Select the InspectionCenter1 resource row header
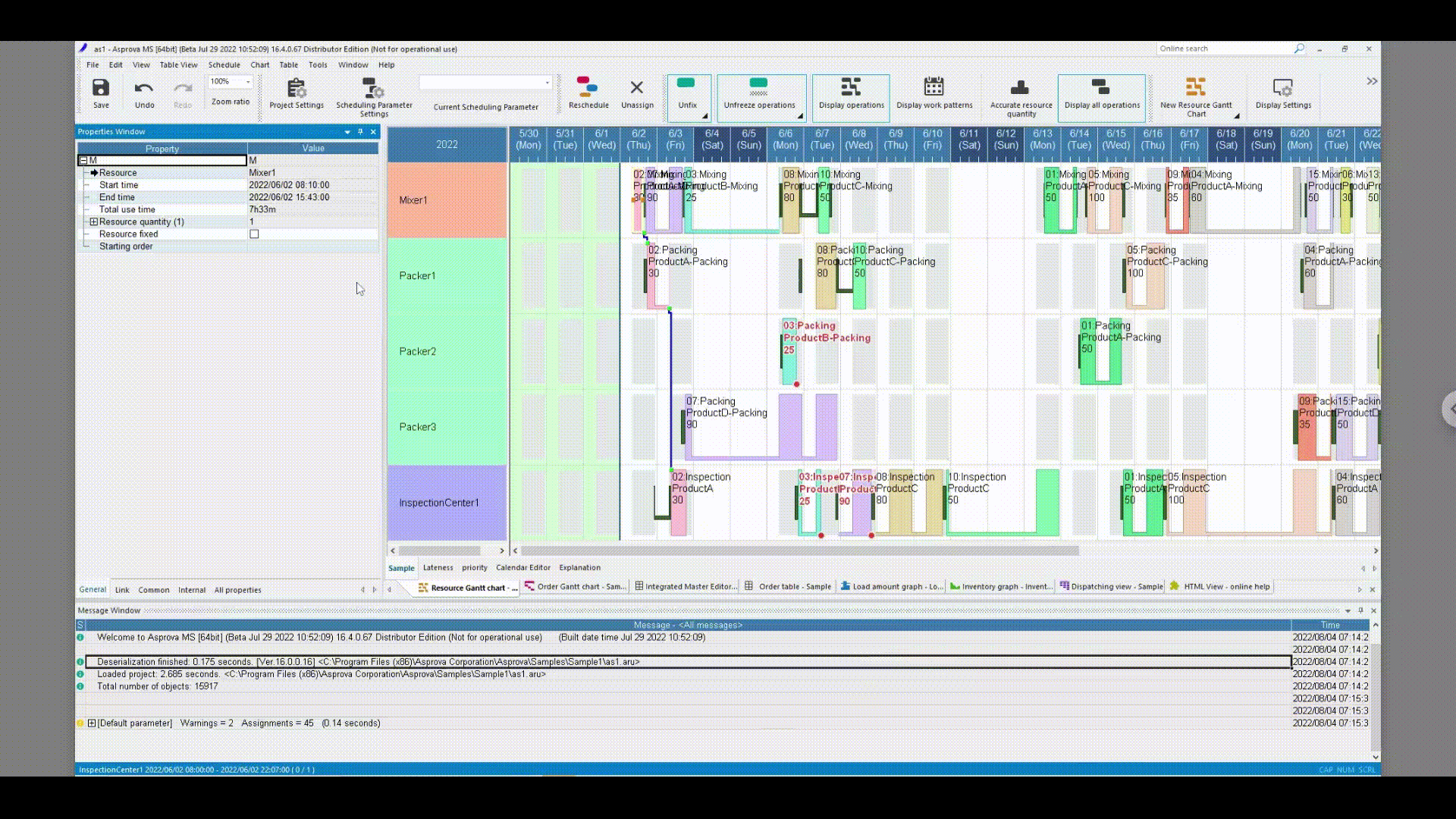1456x819 pixels. tap(447, 503)
